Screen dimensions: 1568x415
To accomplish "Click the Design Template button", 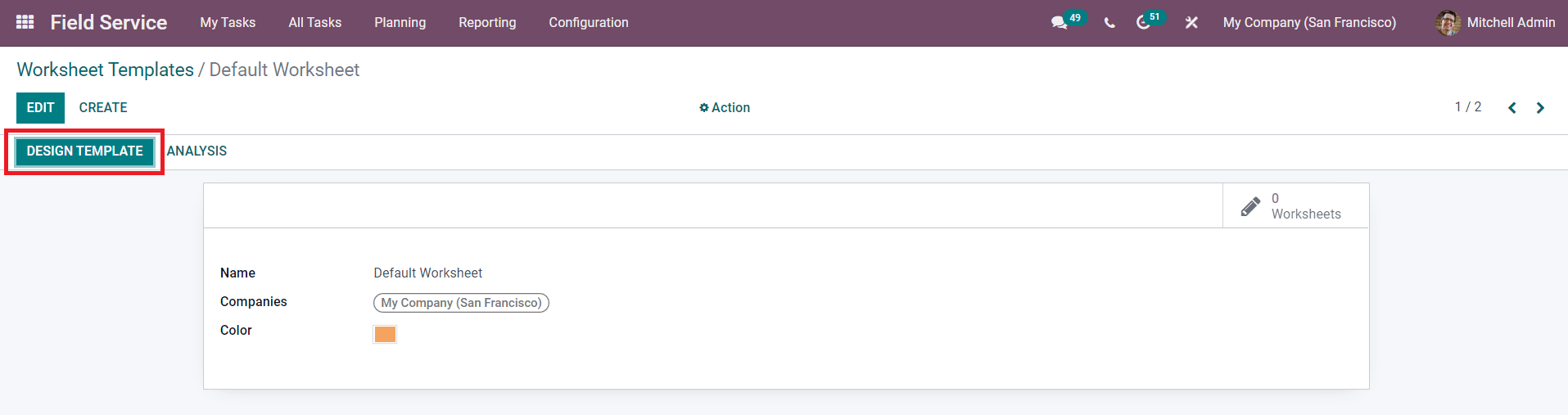I will 85,151.
